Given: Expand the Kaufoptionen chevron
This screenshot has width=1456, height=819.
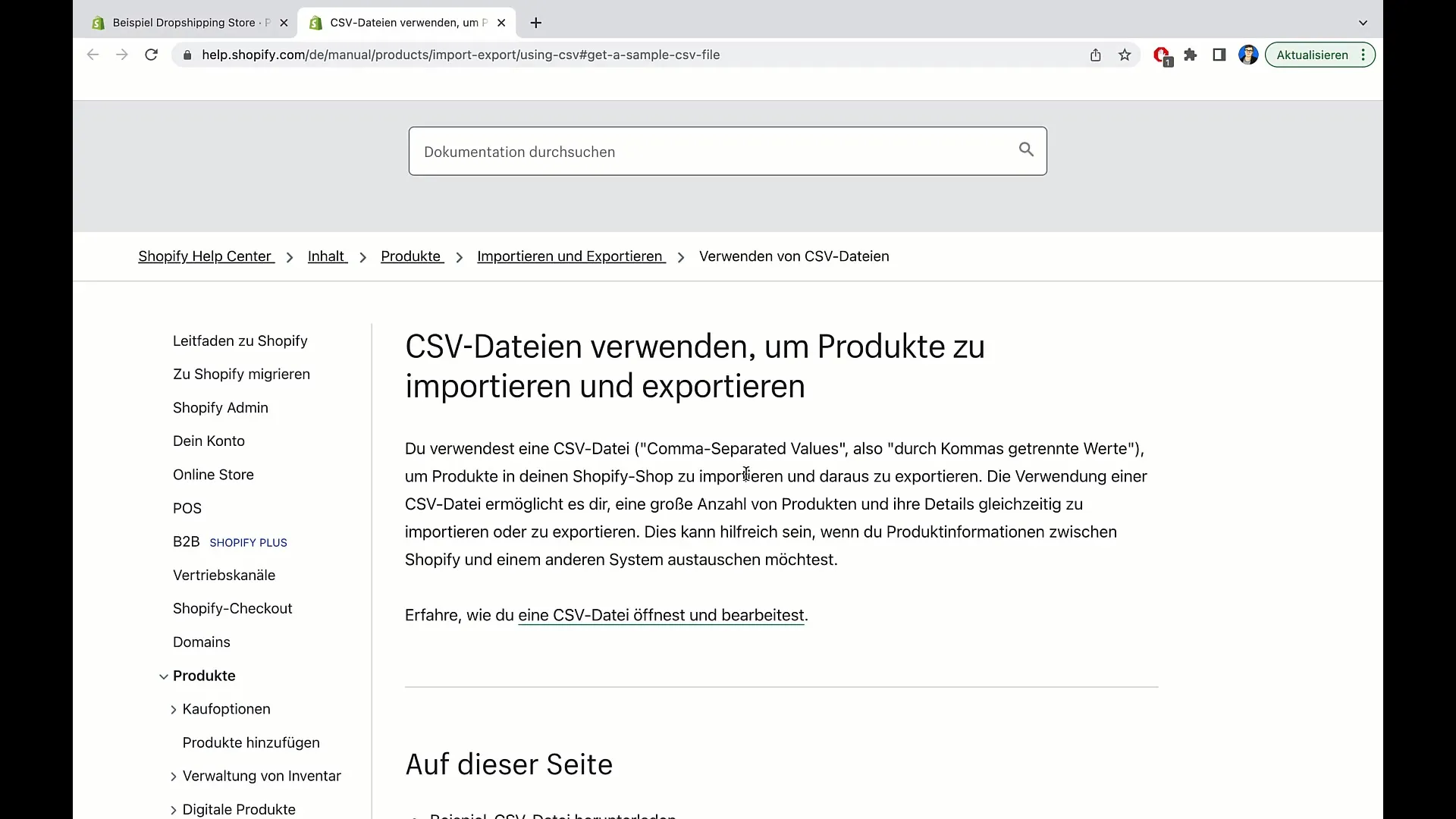Looking at the screenshot, I should (x=173, y=710).
